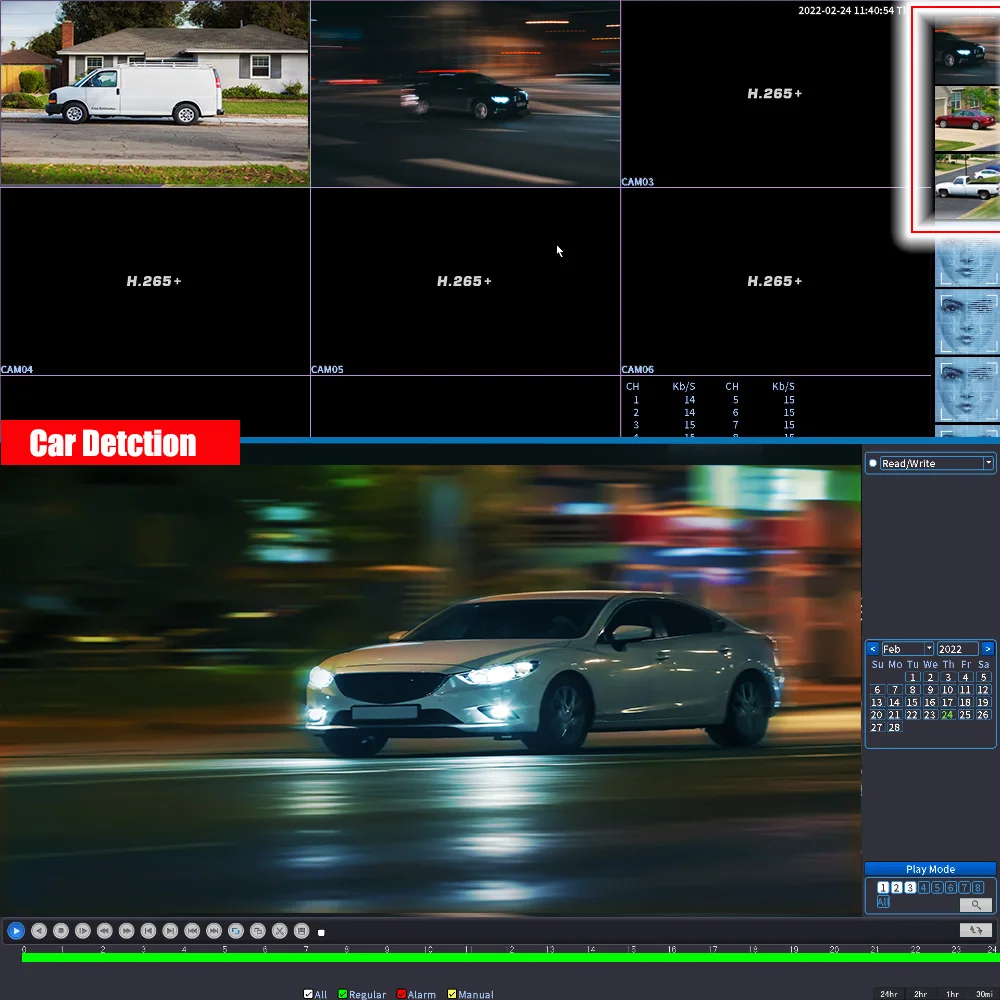Click the stop playback icon
Screen dimensions: 1000x1000
tap(60, 930)
